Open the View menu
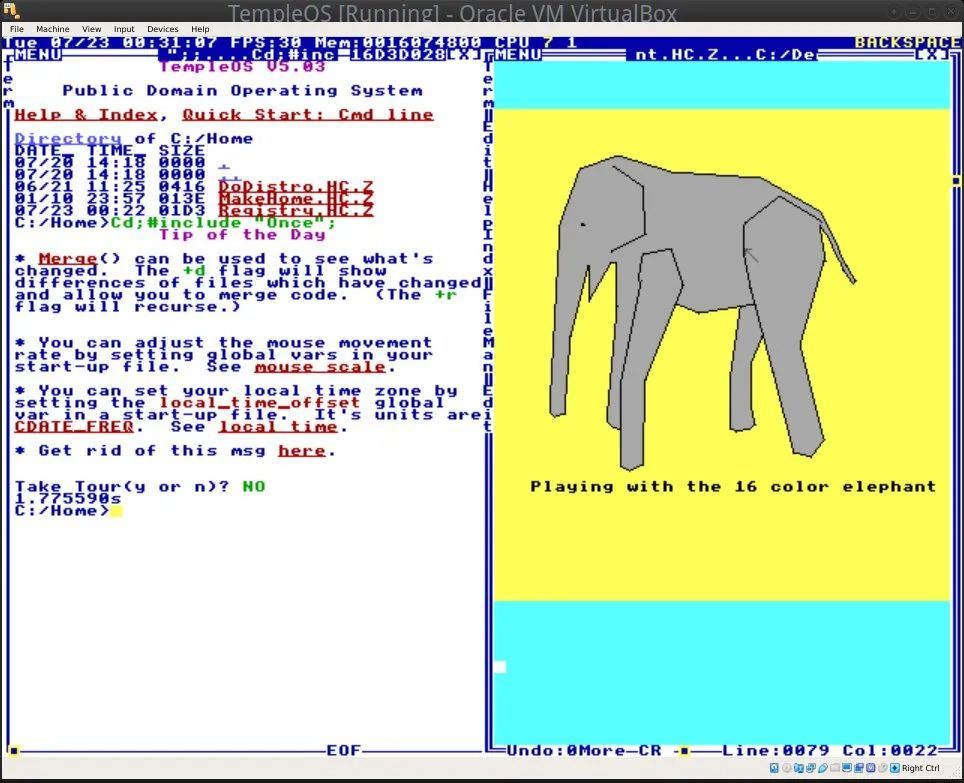 pyautogui.click(x=92, y=29)
